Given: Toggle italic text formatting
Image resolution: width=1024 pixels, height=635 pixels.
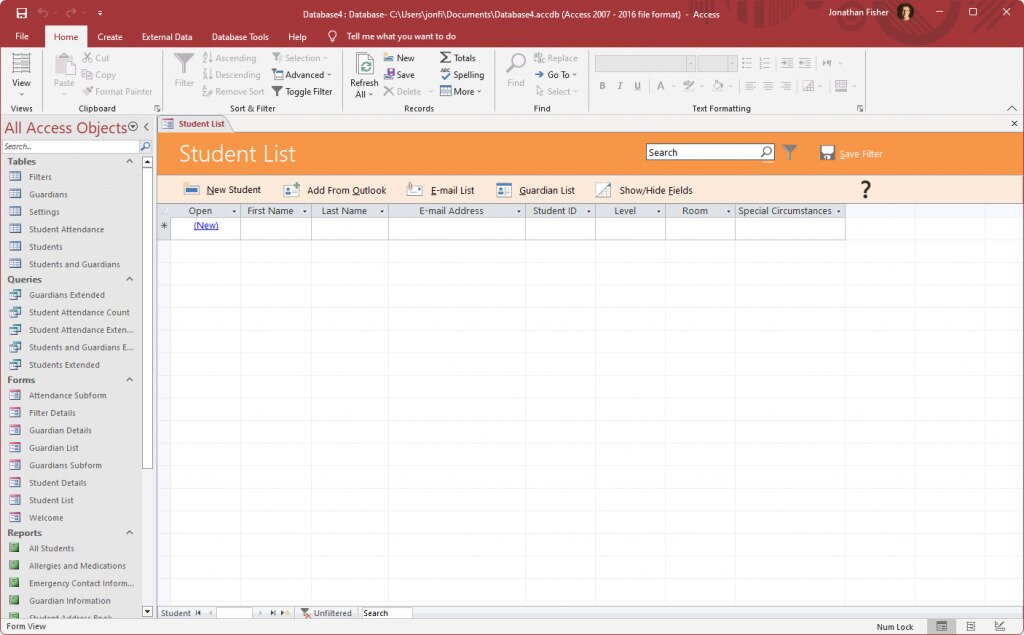Looking at the screenshot, I should tap(619, 87).
